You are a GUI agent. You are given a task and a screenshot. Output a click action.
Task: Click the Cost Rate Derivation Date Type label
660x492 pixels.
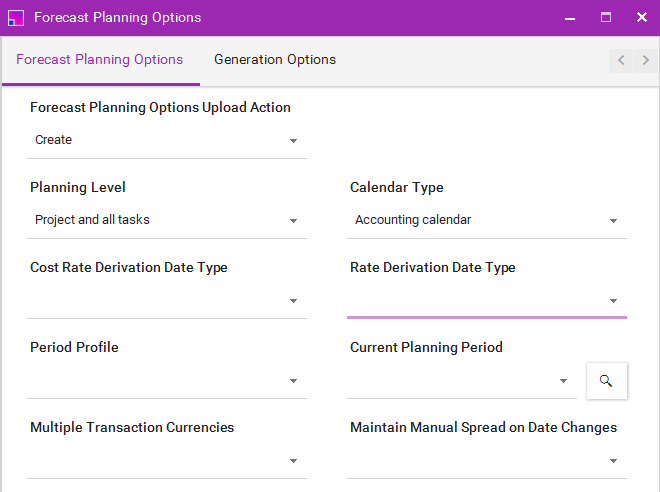click(129, 267)
